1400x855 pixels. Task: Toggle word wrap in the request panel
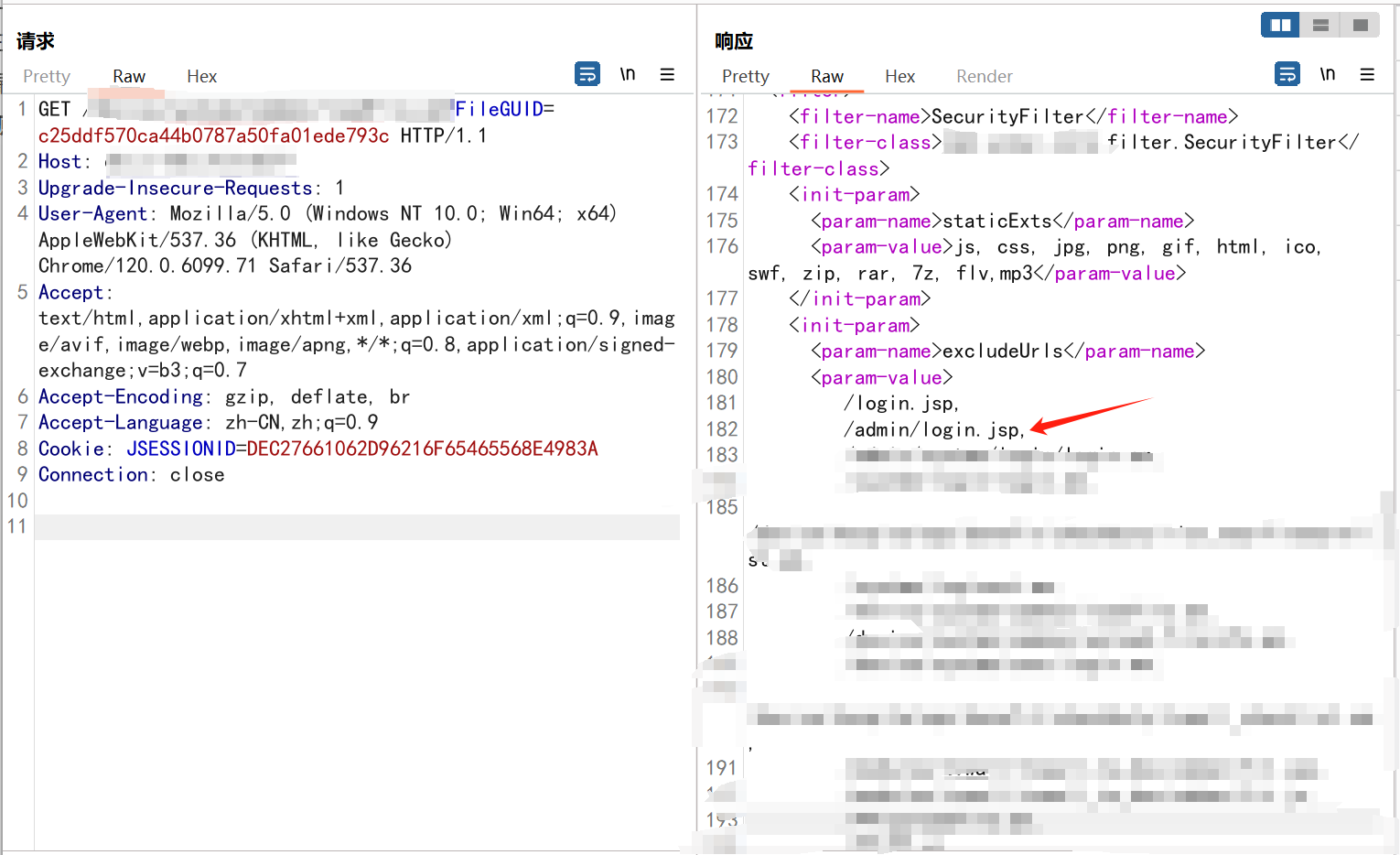coord(587,74)
